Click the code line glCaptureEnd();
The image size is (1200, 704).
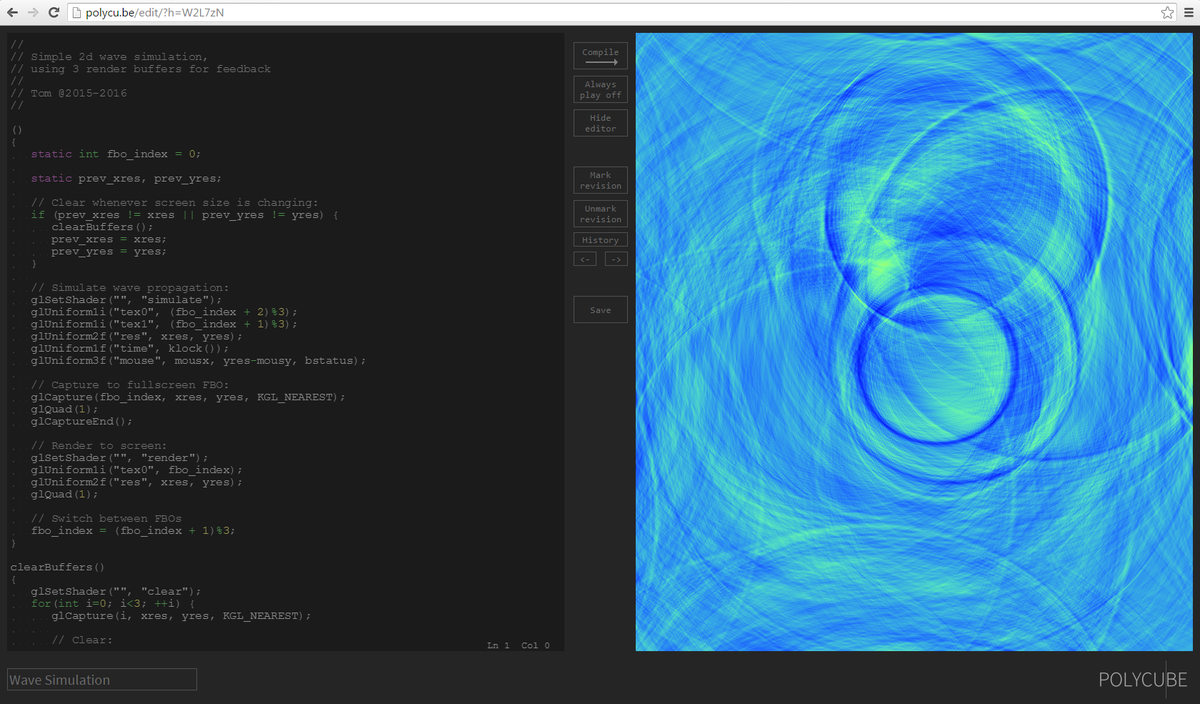tap(82, 421)
